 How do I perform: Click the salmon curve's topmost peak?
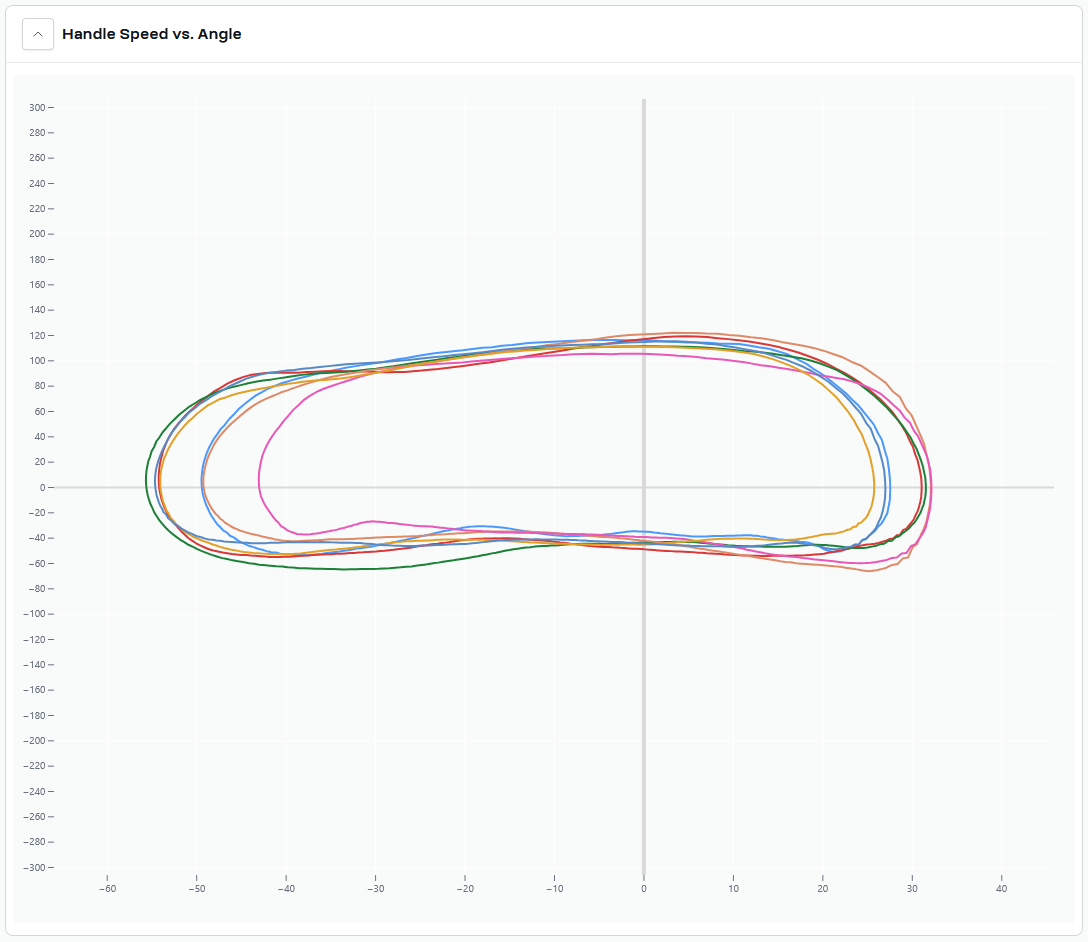[680, 333]
